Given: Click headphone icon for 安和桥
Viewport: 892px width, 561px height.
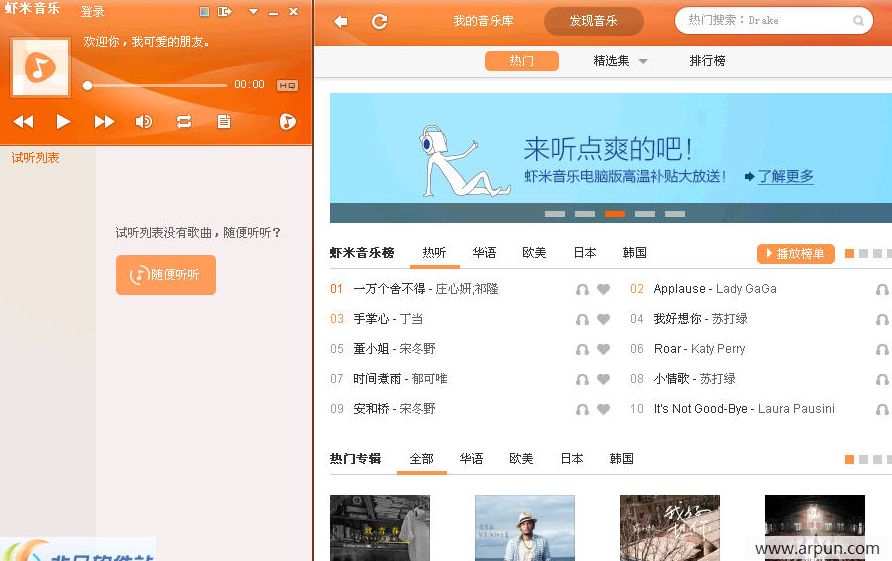Looking at the screenshot, I should 582,410.
